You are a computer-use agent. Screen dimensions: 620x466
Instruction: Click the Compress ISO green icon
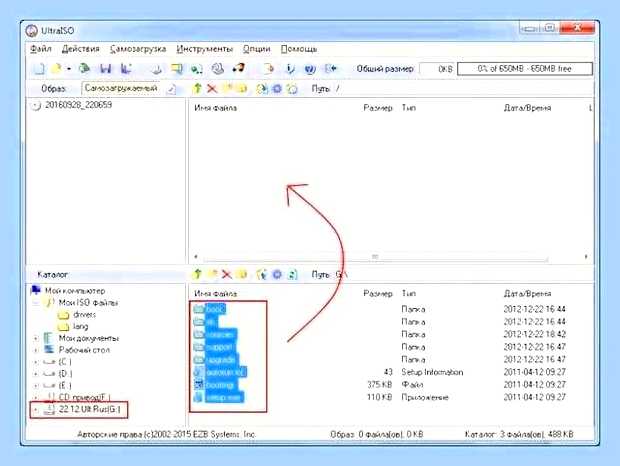coord(197,69)
